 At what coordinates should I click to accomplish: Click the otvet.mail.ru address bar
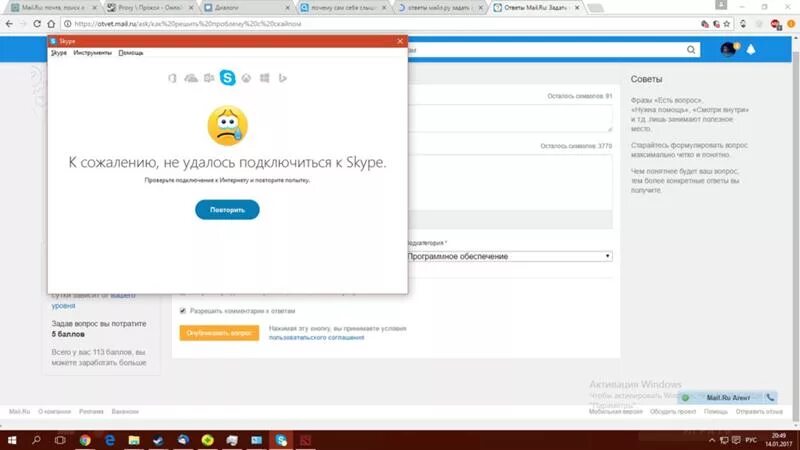[378, 23]
